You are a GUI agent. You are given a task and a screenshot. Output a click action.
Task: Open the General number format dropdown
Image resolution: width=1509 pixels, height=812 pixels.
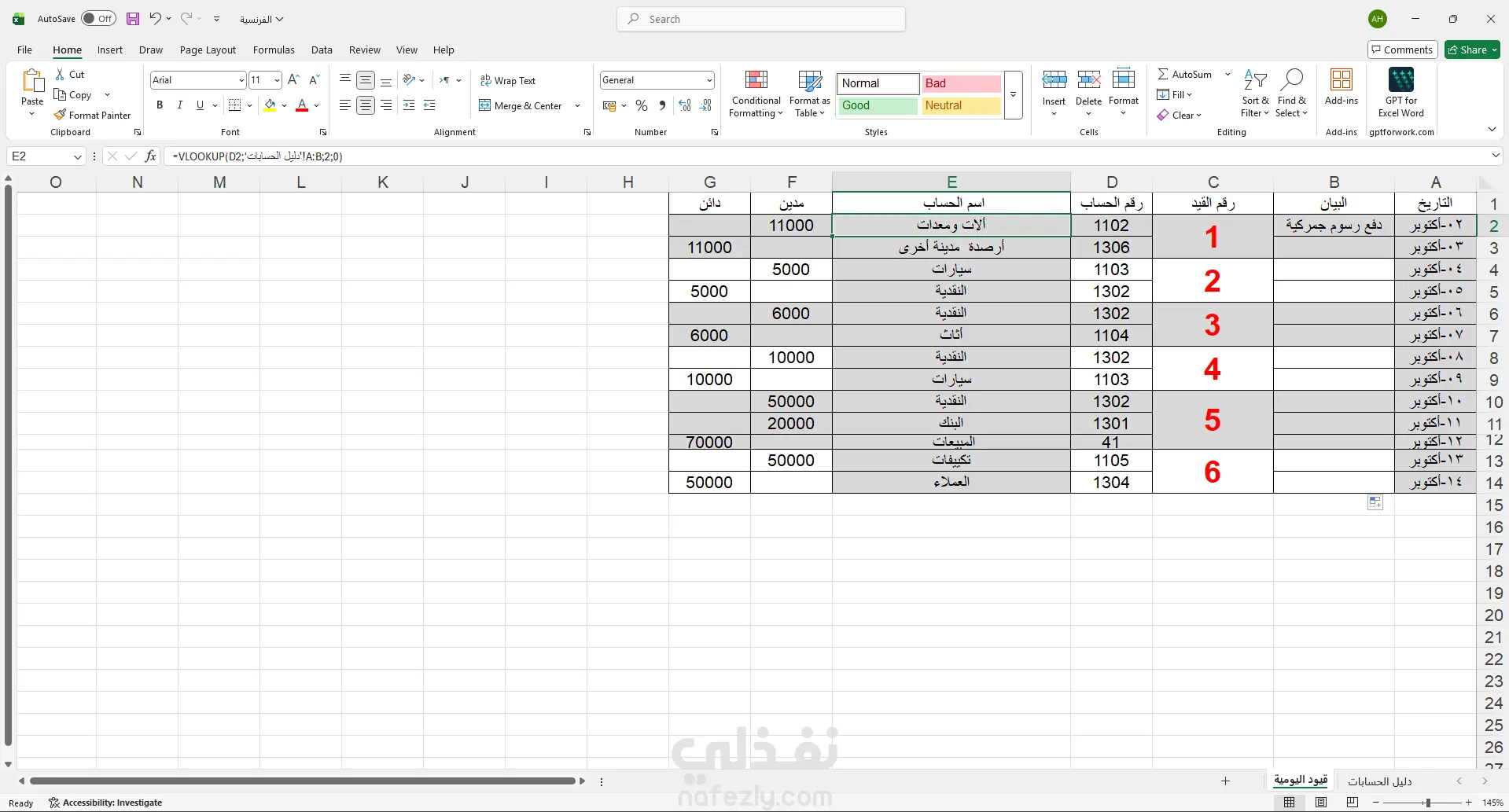point(709,80)
